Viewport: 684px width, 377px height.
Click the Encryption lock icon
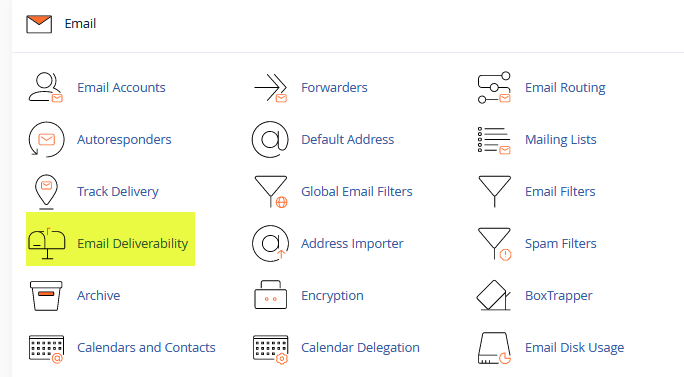(x=270, y=295)
